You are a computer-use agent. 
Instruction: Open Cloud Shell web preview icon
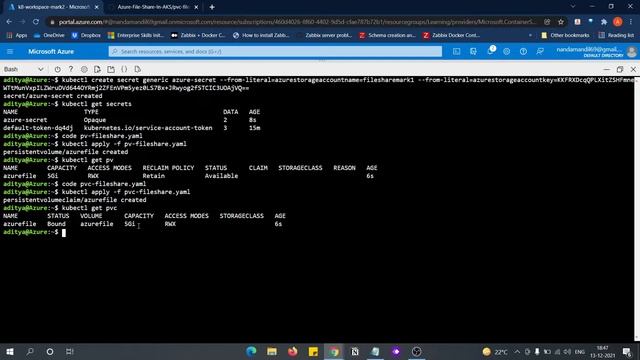pyautogui.click(x=138, y=69)
